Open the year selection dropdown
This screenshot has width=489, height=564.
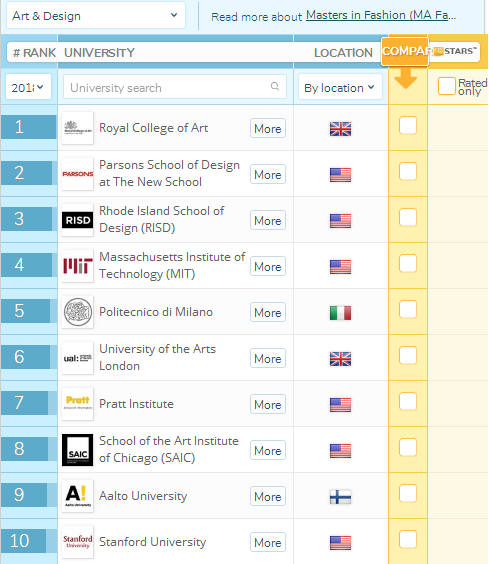[x=28, y=87]
